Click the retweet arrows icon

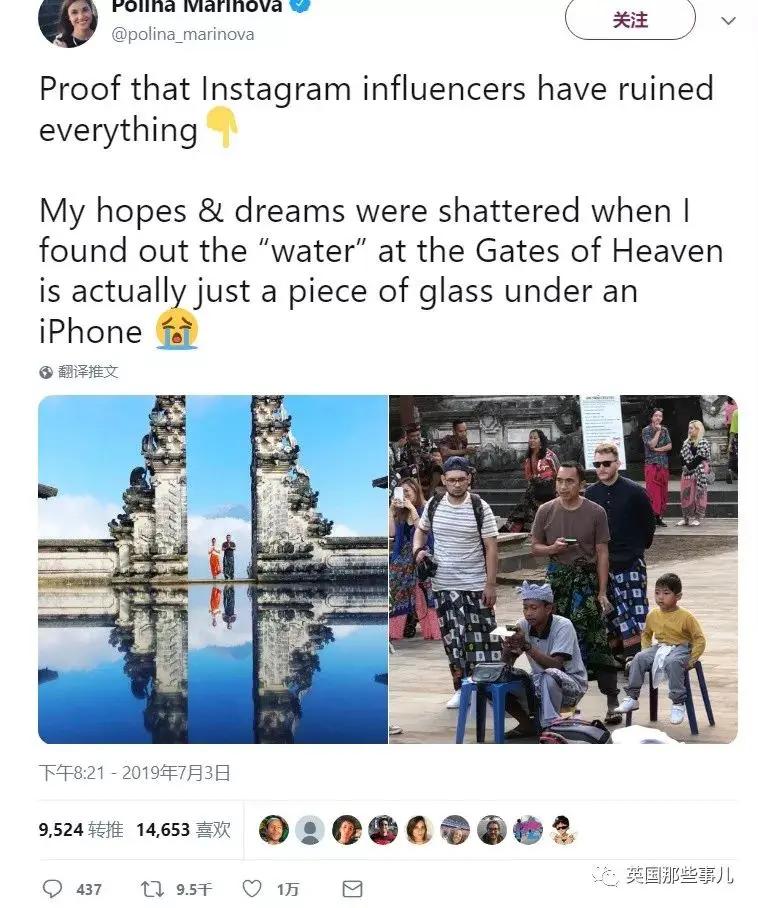(152, 888)
